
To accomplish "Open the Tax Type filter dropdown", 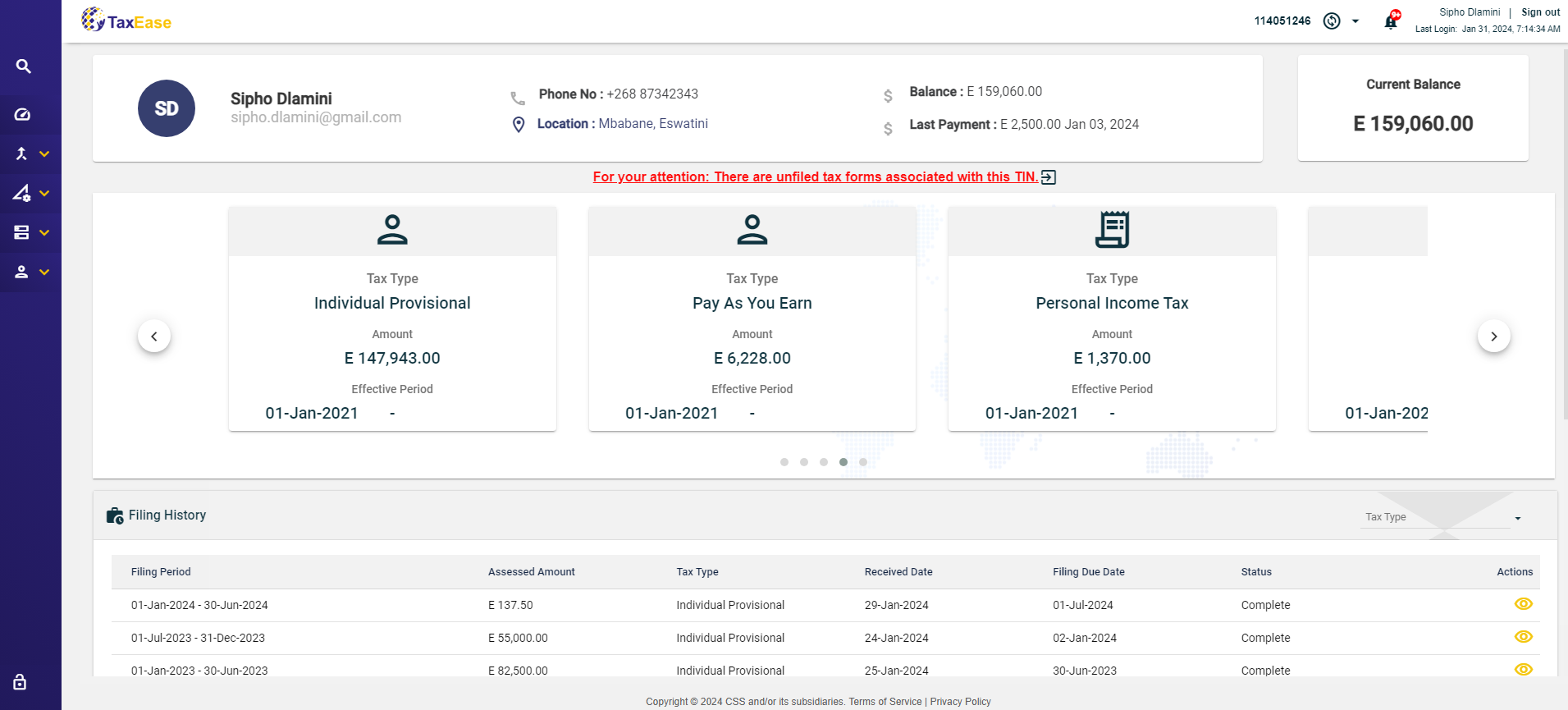I will tap(1443, 517).
